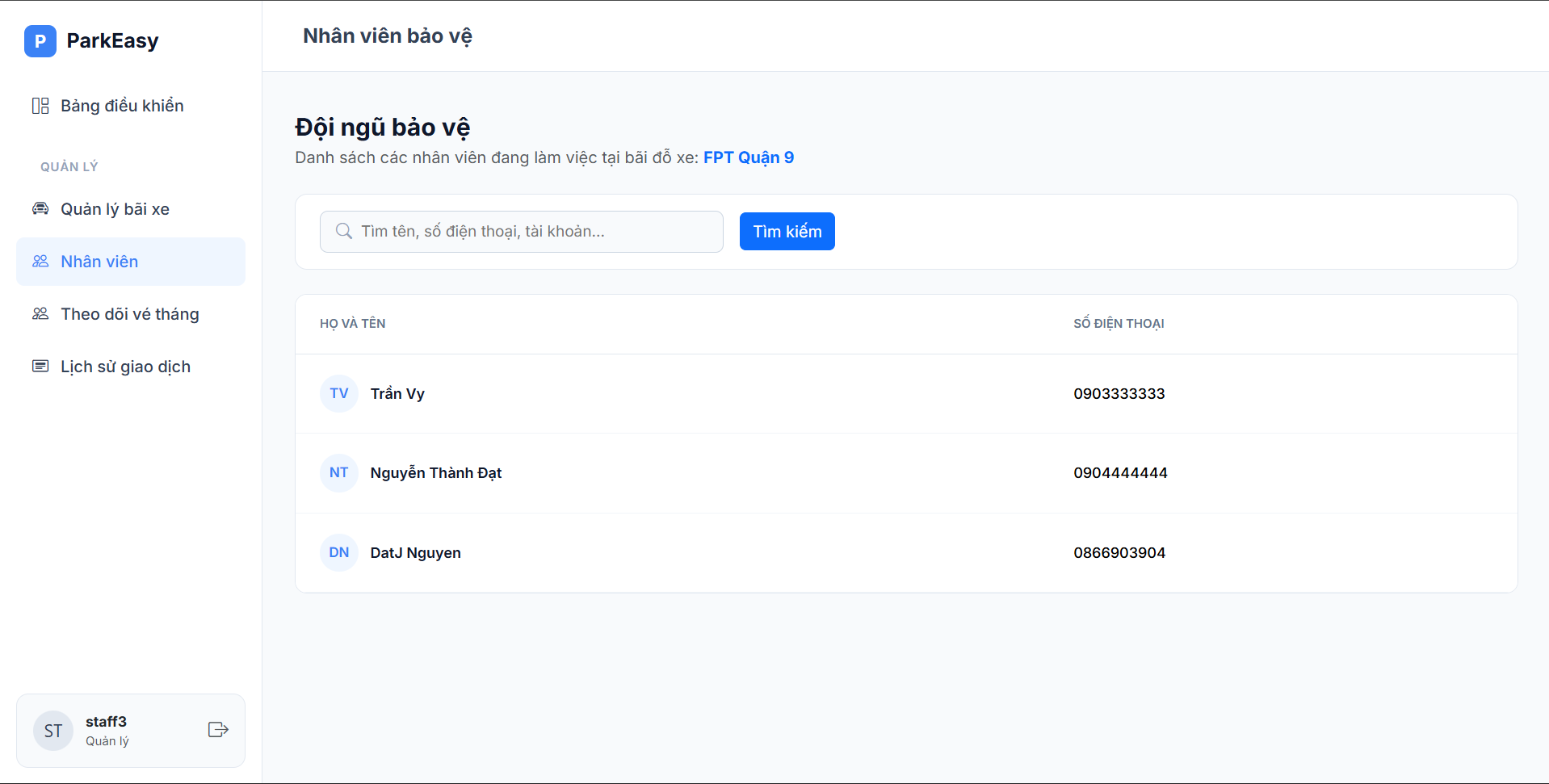Go to Lịch sử giao dịch
Viewport: 1549px width, 784px height.
click(x=125, y=367)
